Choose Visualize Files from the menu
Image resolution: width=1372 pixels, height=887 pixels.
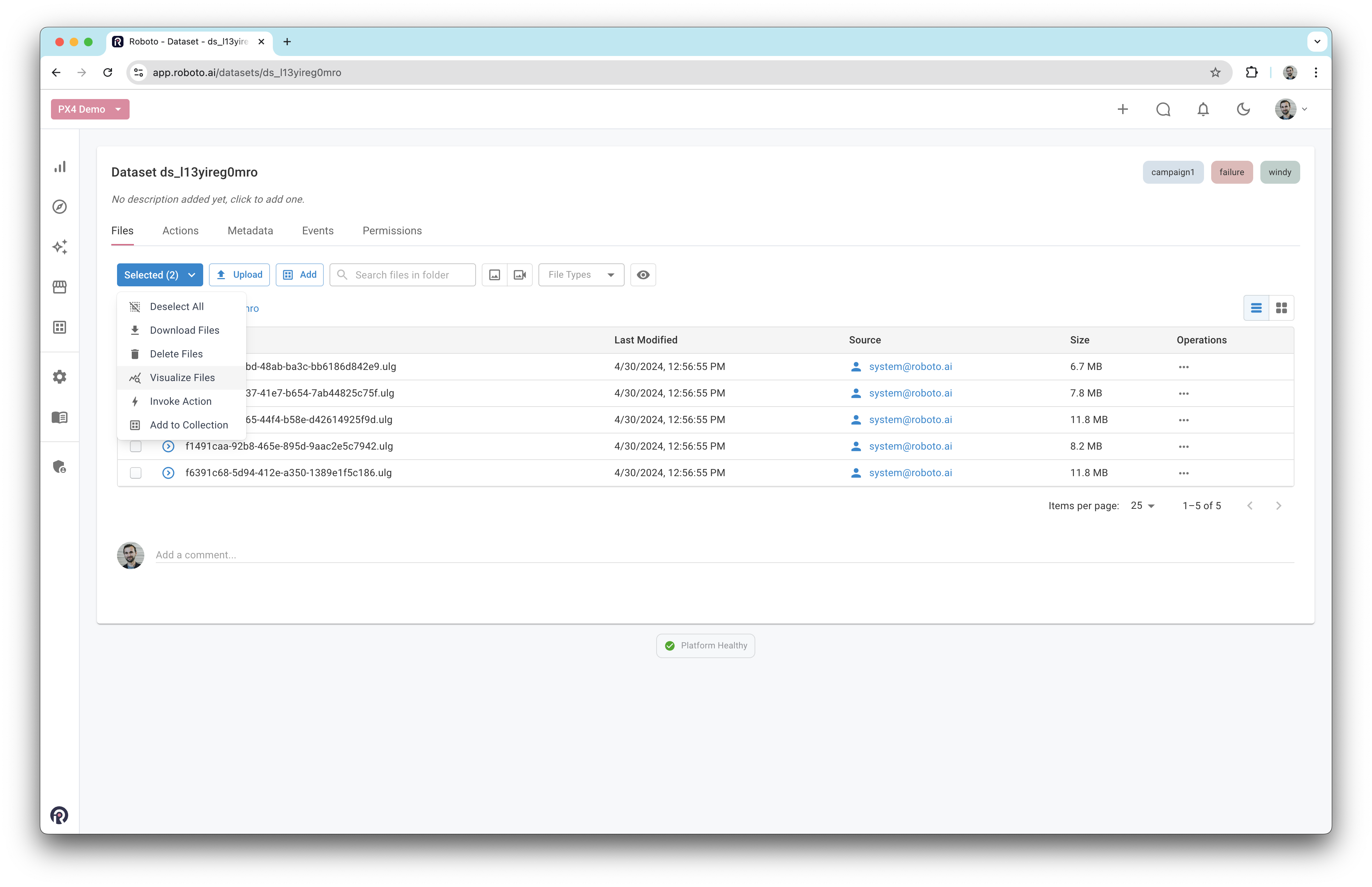pos(182,378)
